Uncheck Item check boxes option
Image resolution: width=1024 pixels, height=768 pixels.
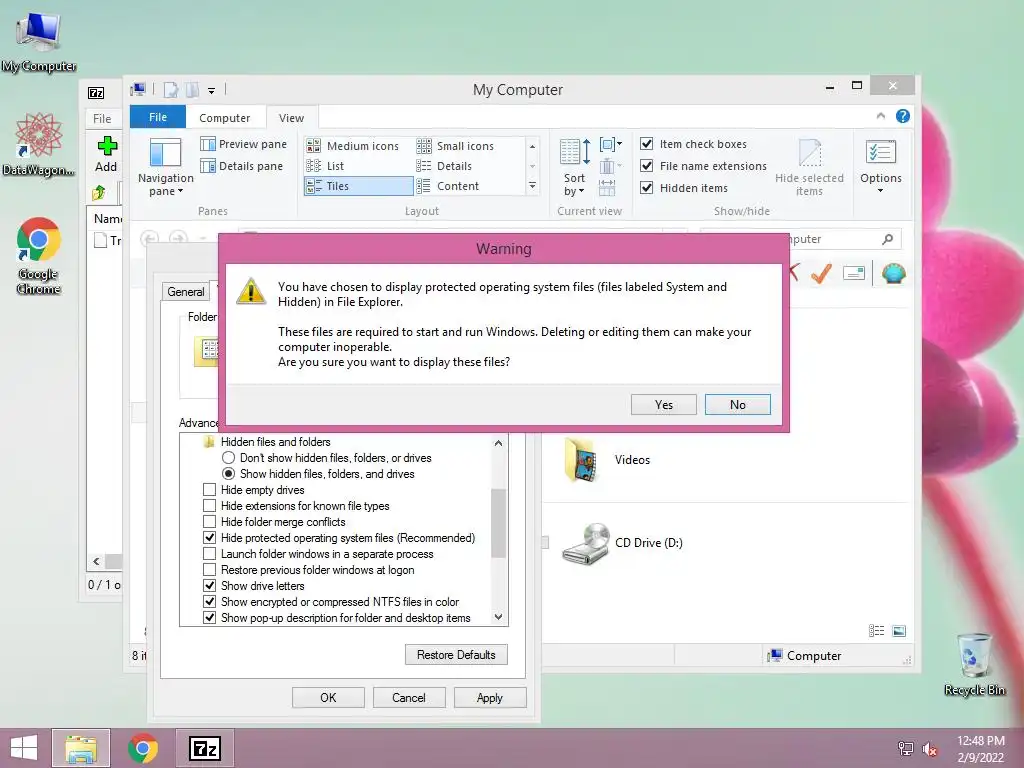click(x=647, y=144)
